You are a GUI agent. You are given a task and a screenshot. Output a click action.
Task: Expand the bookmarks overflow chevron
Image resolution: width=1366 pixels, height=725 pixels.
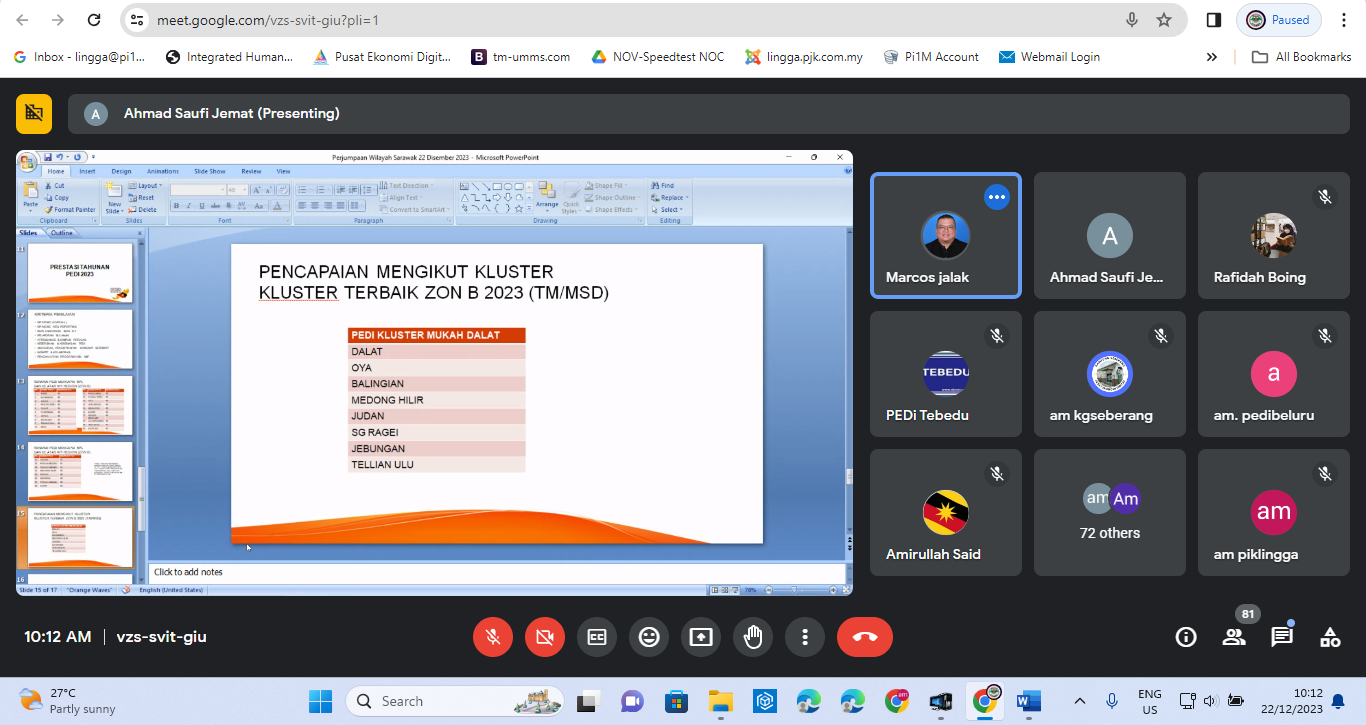point(1212,57)
